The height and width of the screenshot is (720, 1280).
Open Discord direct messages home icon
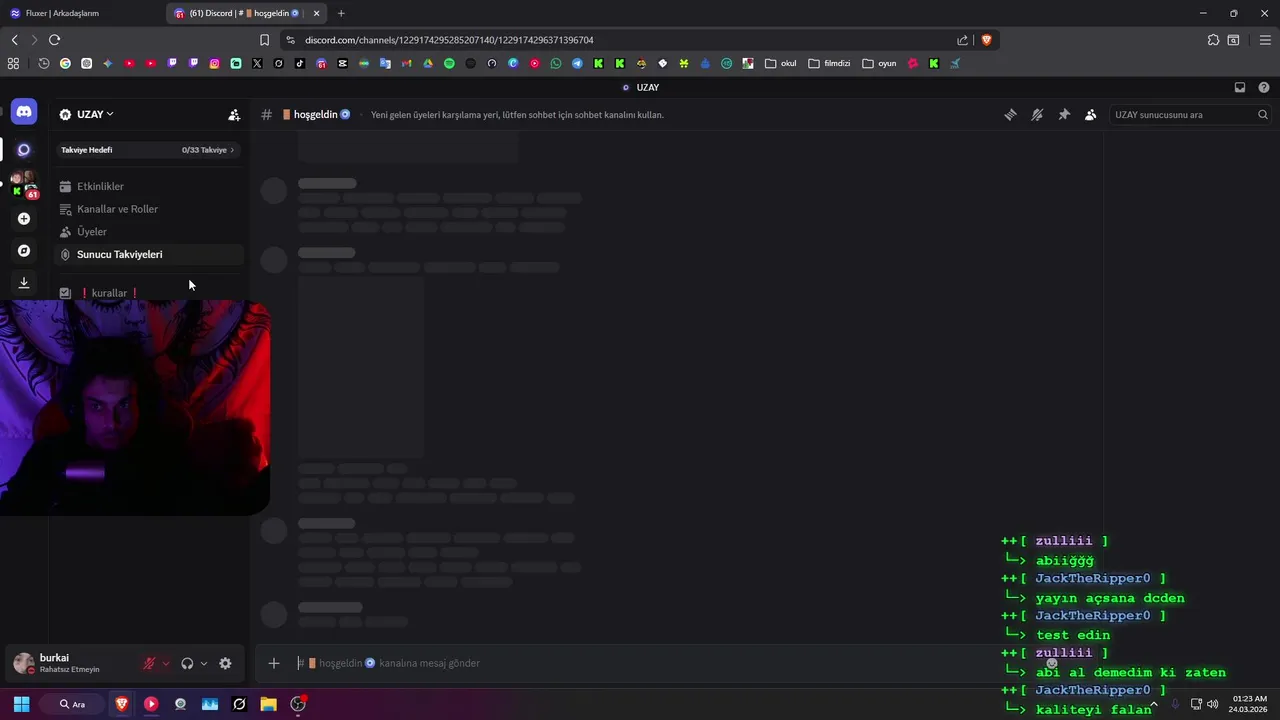24,112
